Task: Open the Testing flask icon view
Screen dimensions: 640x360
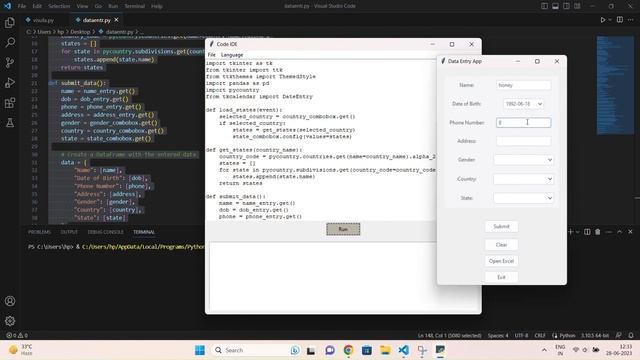Action: point(10,122)
